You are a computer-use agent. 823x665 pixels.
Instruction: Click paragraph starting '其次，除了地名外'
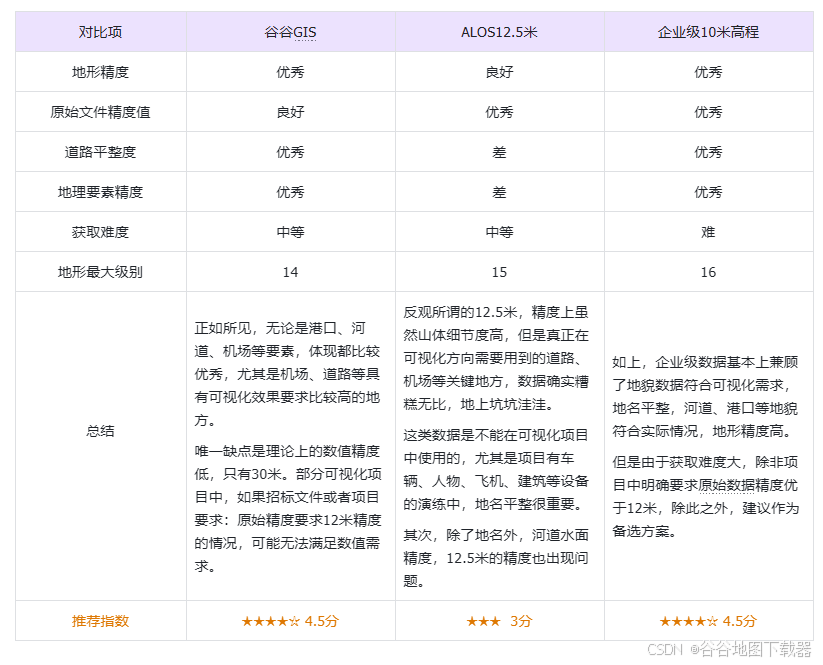pos(496,558)
